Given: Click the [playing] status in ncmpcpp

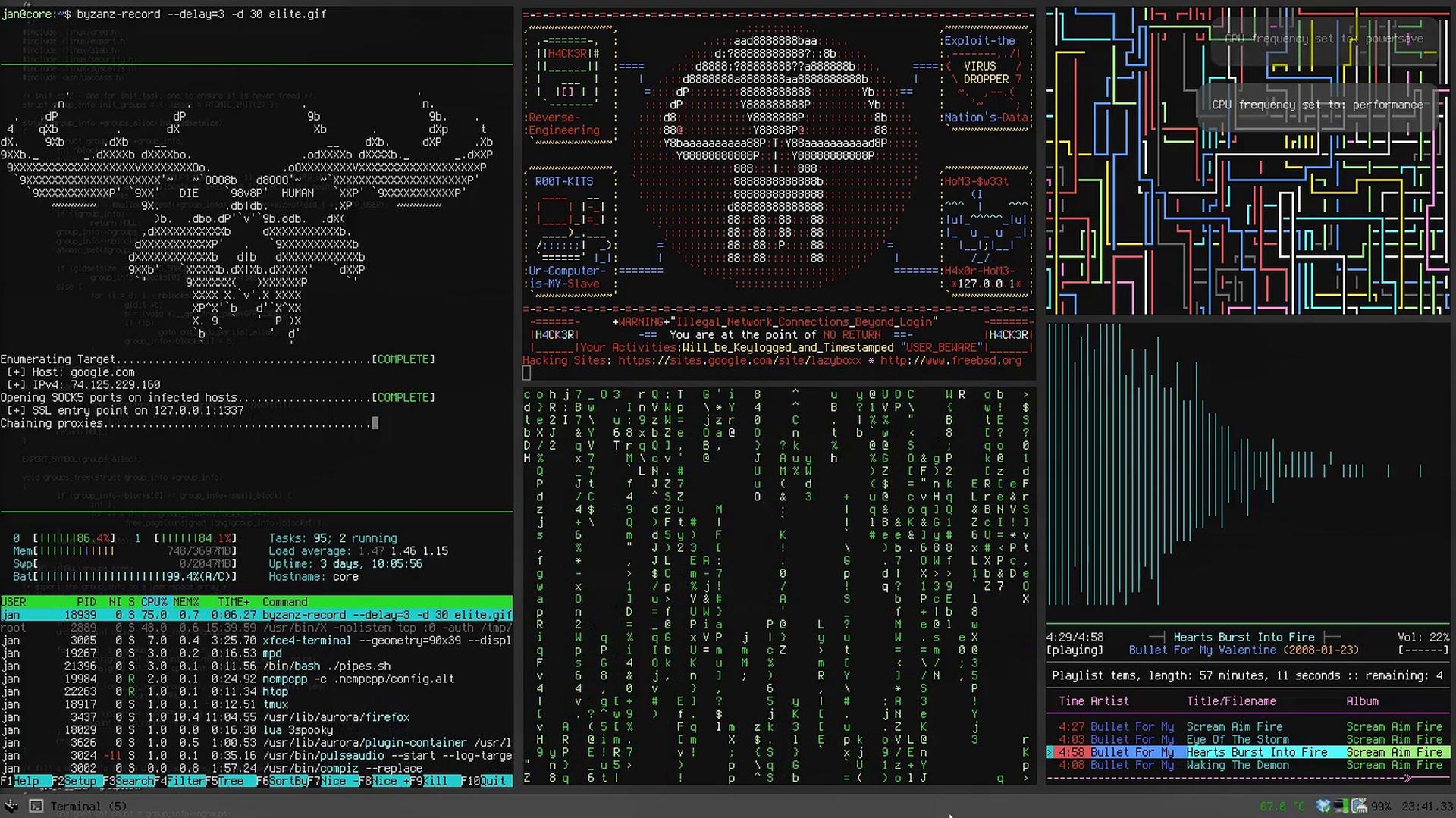Looking at the screenshot, I should [1075, 650].
